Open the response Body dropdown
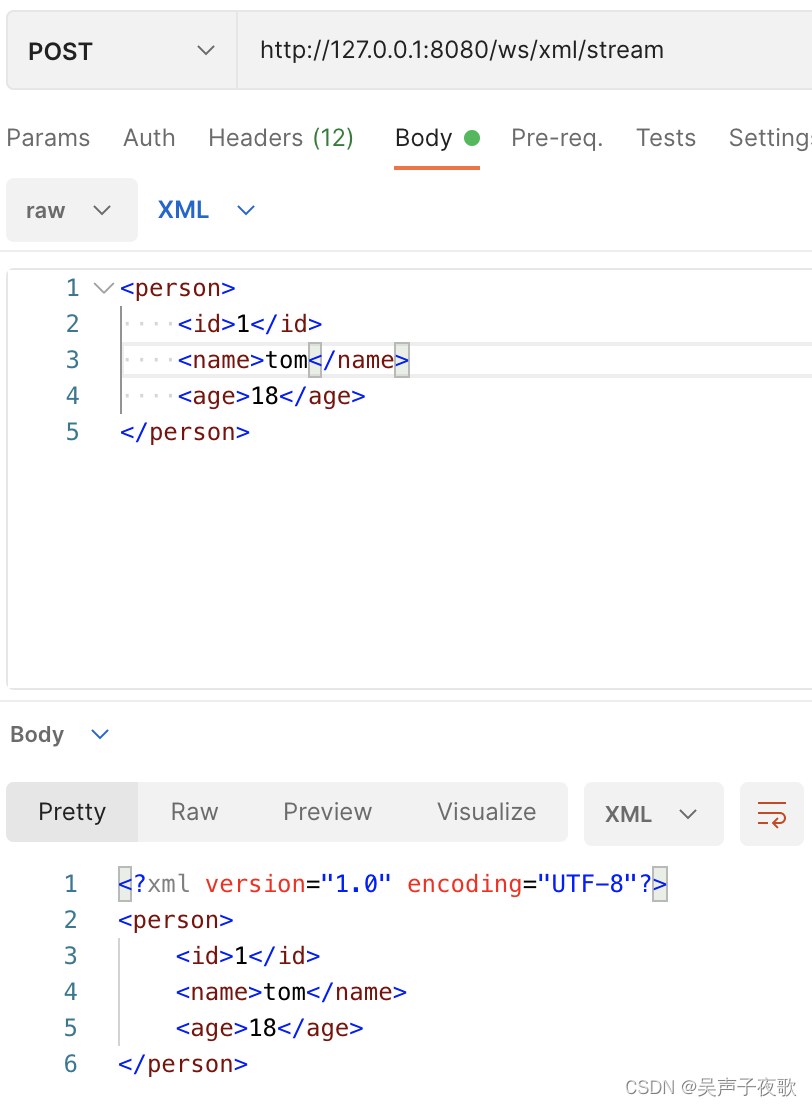Viewport: 812px width, 1106px height. click(x=59, y=734)
